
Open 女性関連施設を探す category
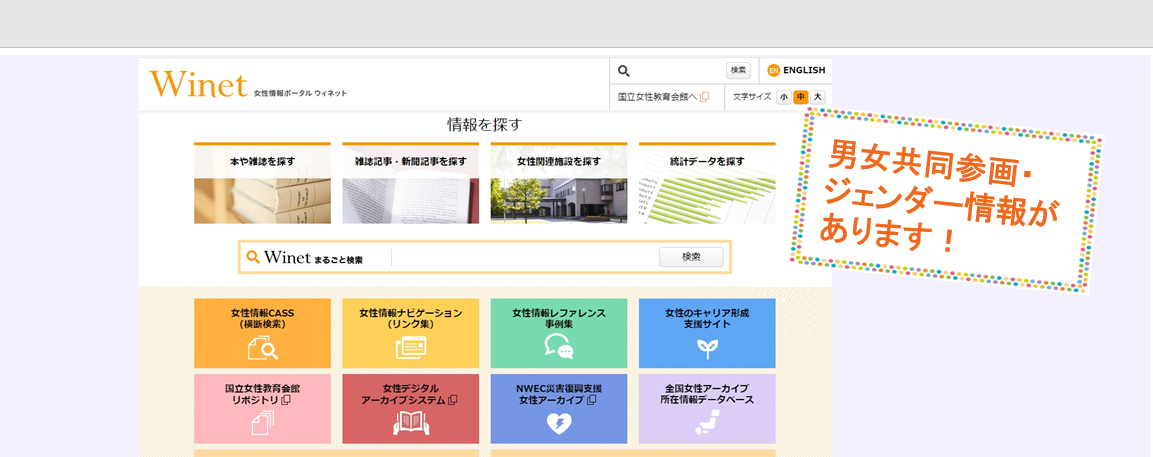(x=559, y=183)
